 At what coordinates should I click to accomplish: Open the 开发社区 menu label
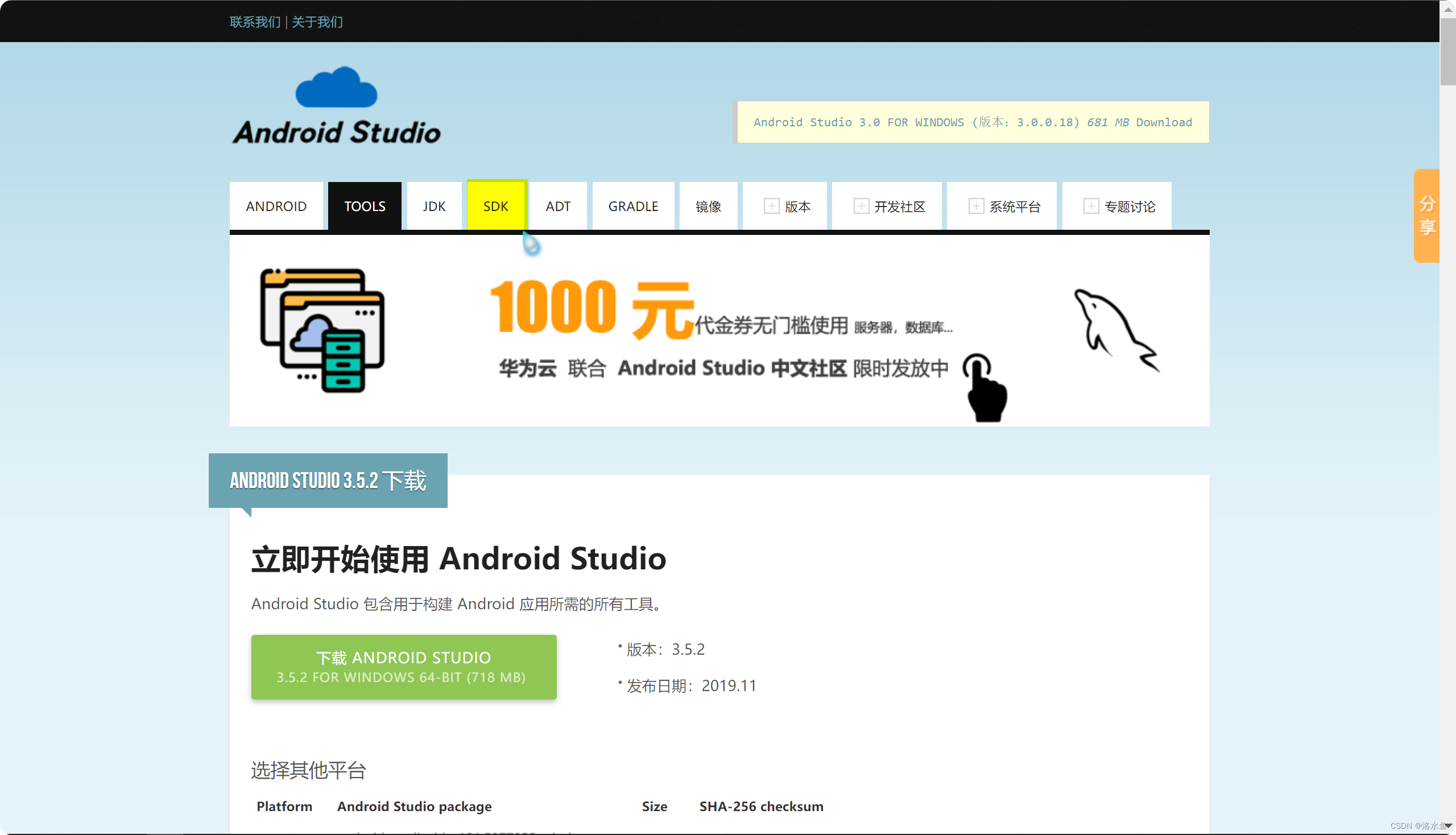point(900,206)
